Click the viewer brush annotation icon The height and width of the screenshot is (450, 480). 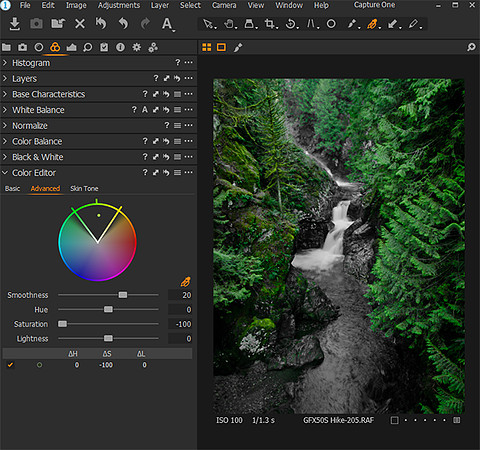pos(238,47)
